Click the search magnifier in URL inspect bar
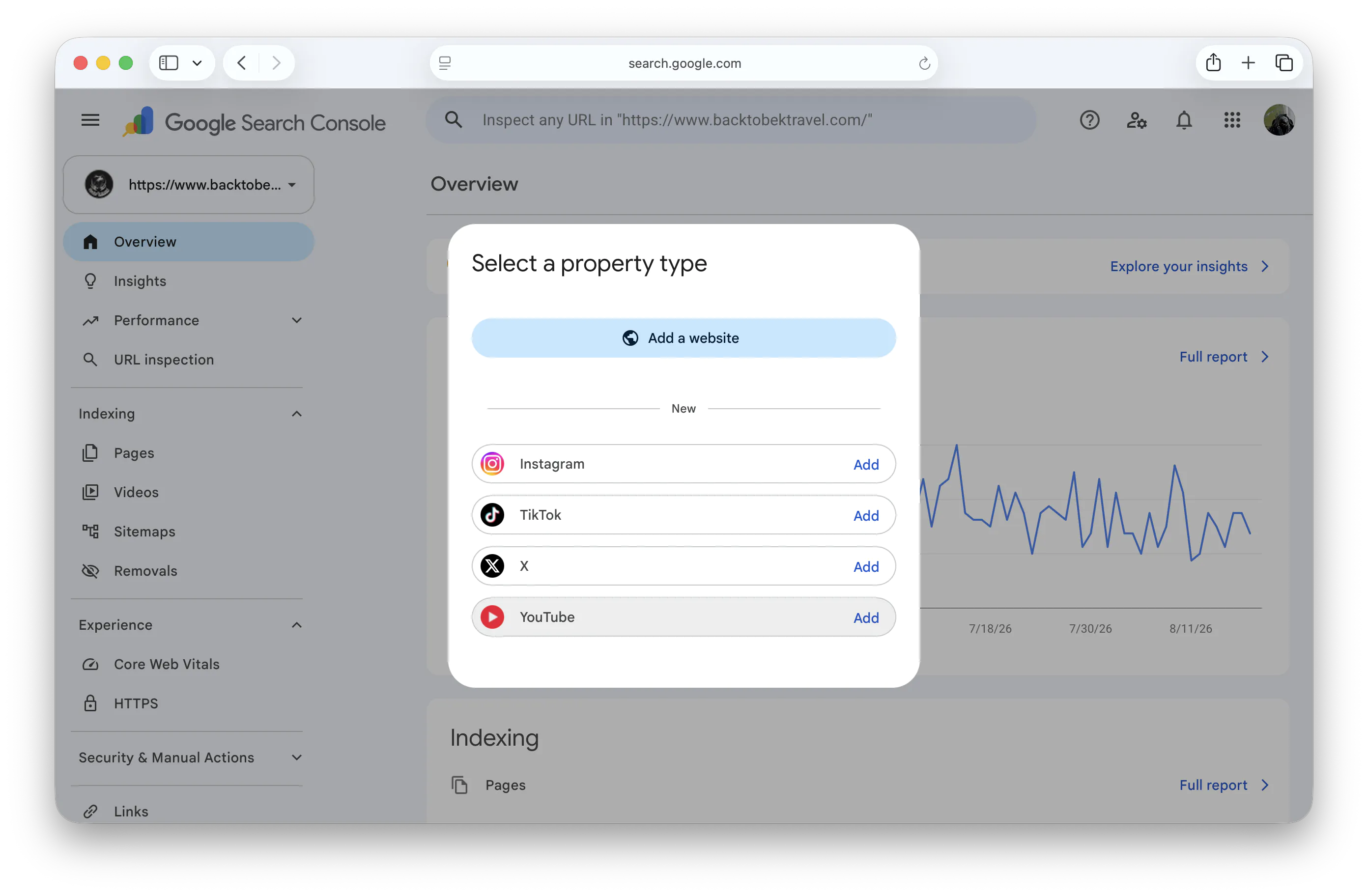The image size is (1368, 896). (x=454, y=120)
